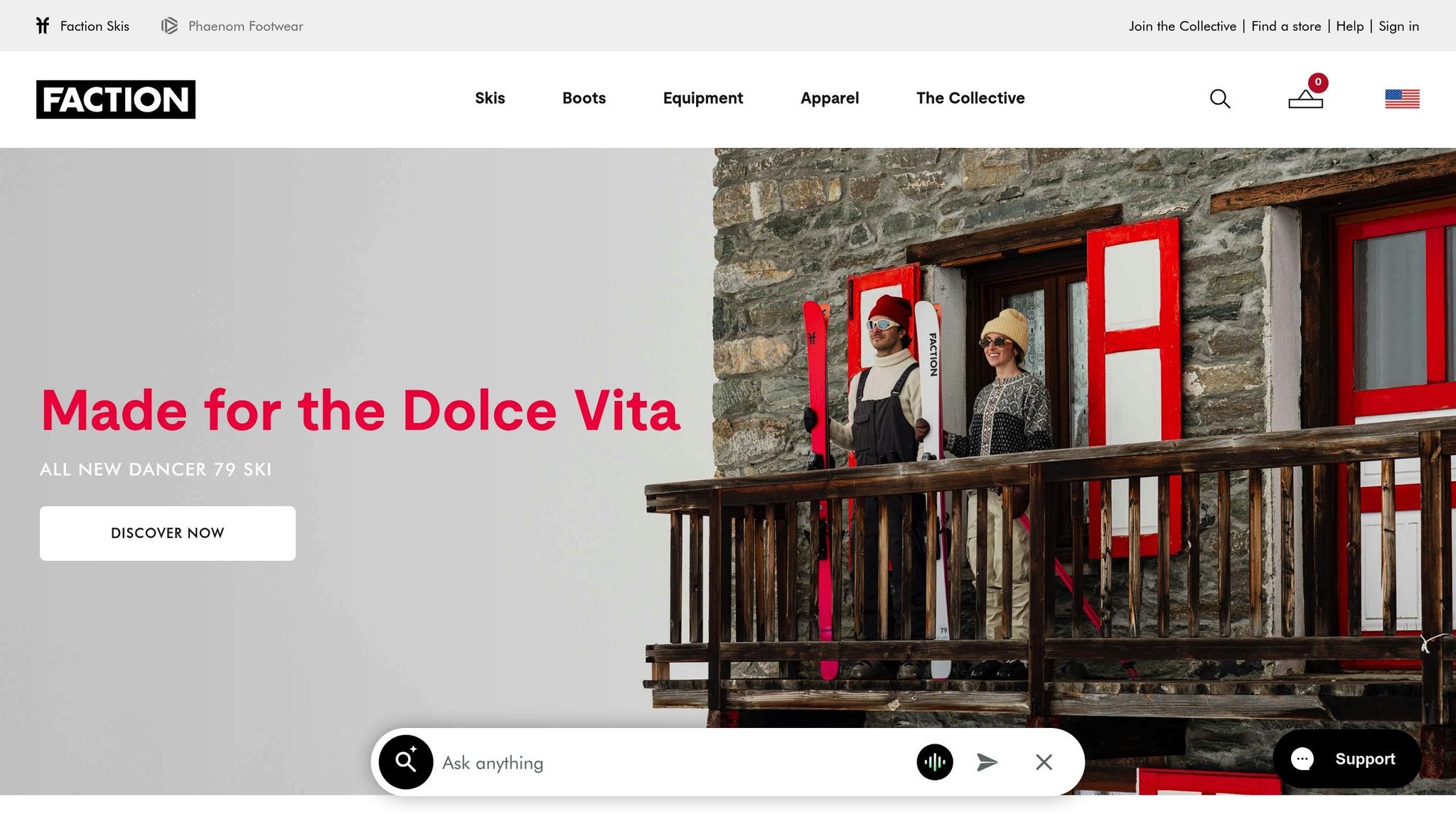1456x819 pixels.
Task: Expand The Collective navigation menu
Action: click(x=970, y=98)
